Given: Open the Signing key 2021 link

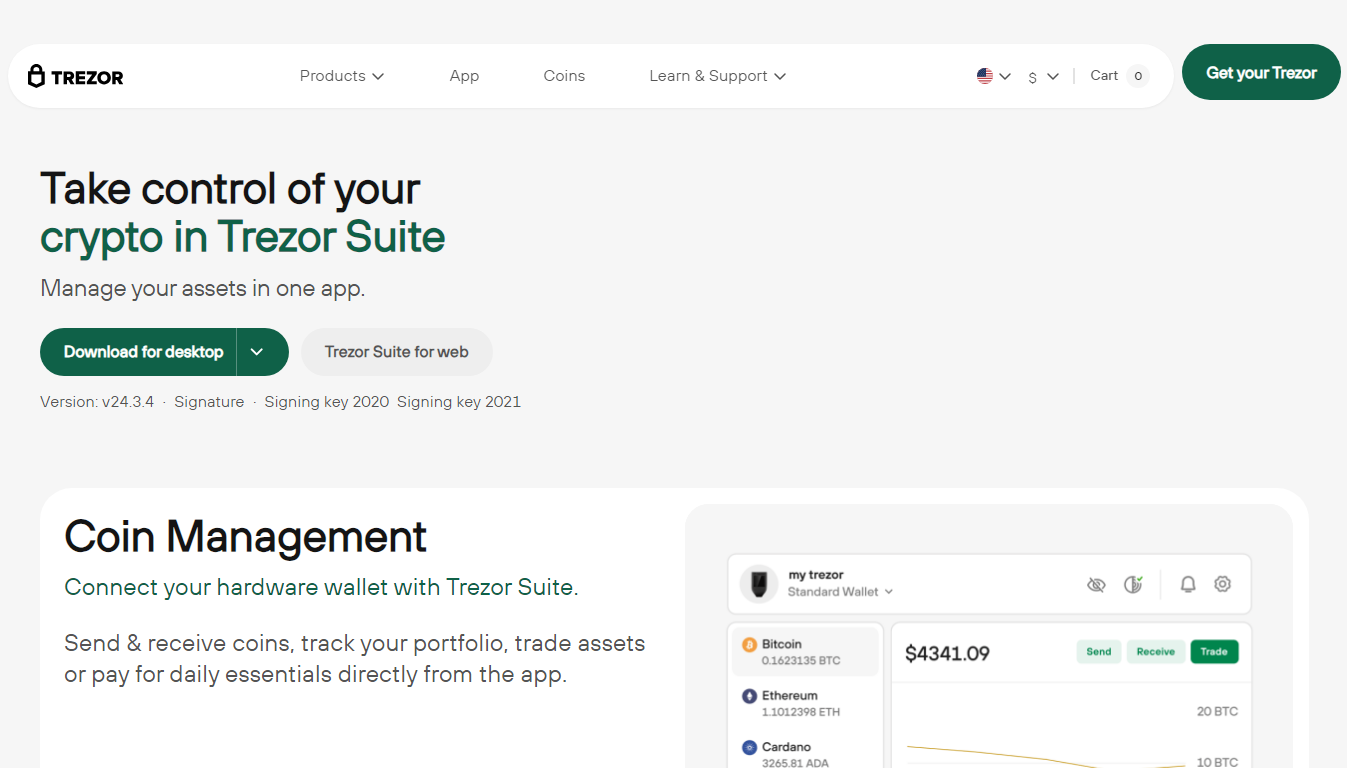Looking at the screenshot, I should (459, 402).
